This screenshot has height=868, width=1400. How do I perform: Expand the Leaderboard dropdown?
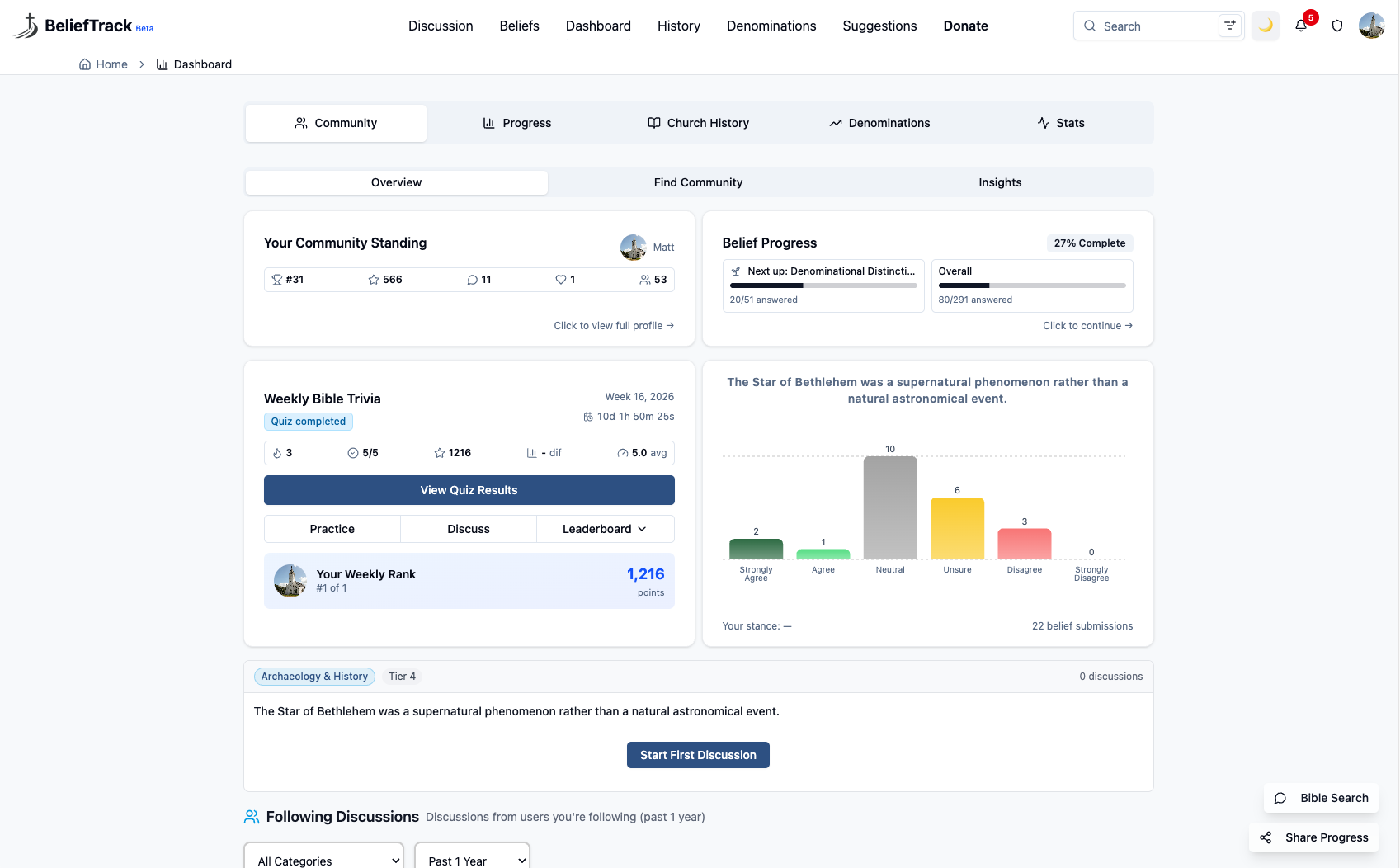point(605,529)
